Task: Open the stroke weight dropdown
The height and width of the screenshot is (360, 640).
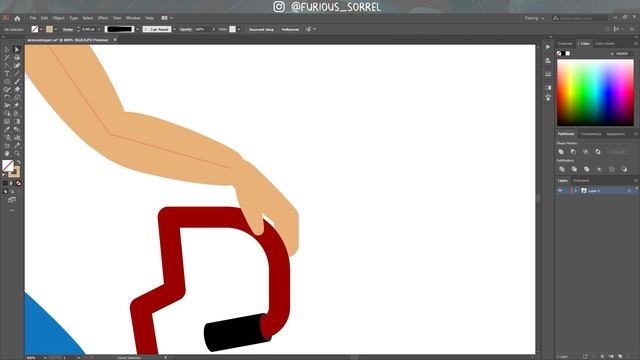Action: coord(99,29)
